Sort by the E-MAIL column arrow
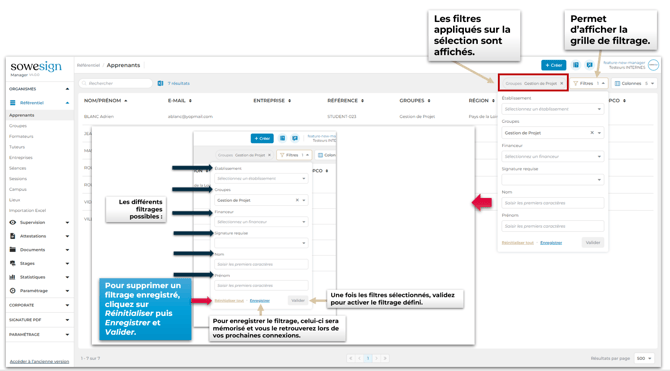This screenshot has height=371, width=670. [190, 101]
